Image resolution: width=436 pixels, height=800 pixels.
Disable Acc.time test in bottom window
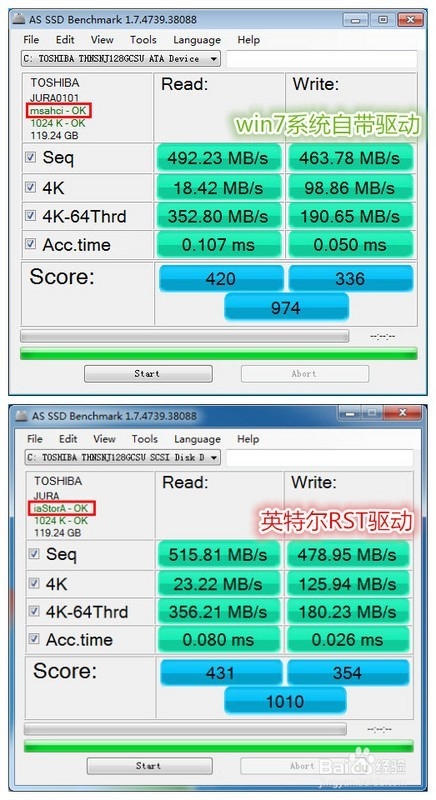tap(34, 639)
